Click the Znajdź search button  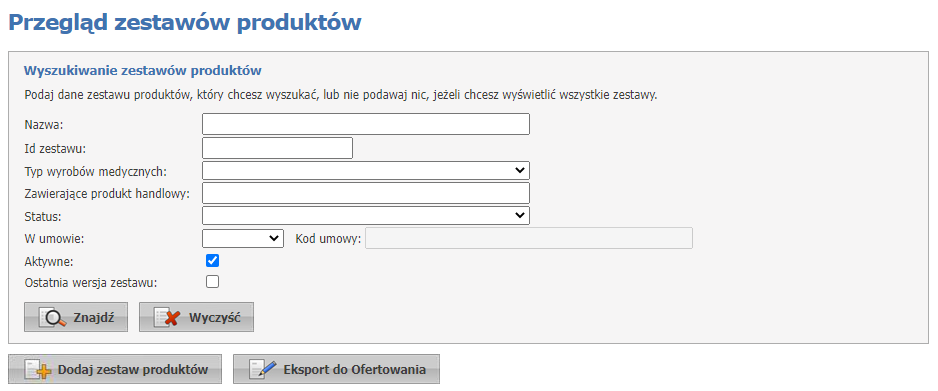click(x=76, y=317)
